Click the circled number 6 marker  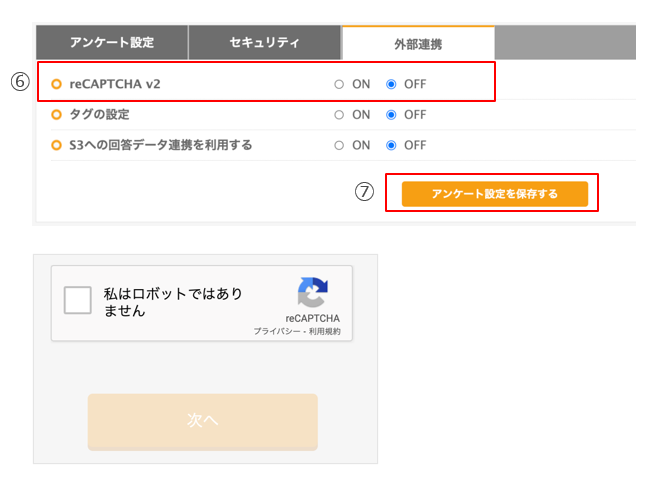coord(20,82)
